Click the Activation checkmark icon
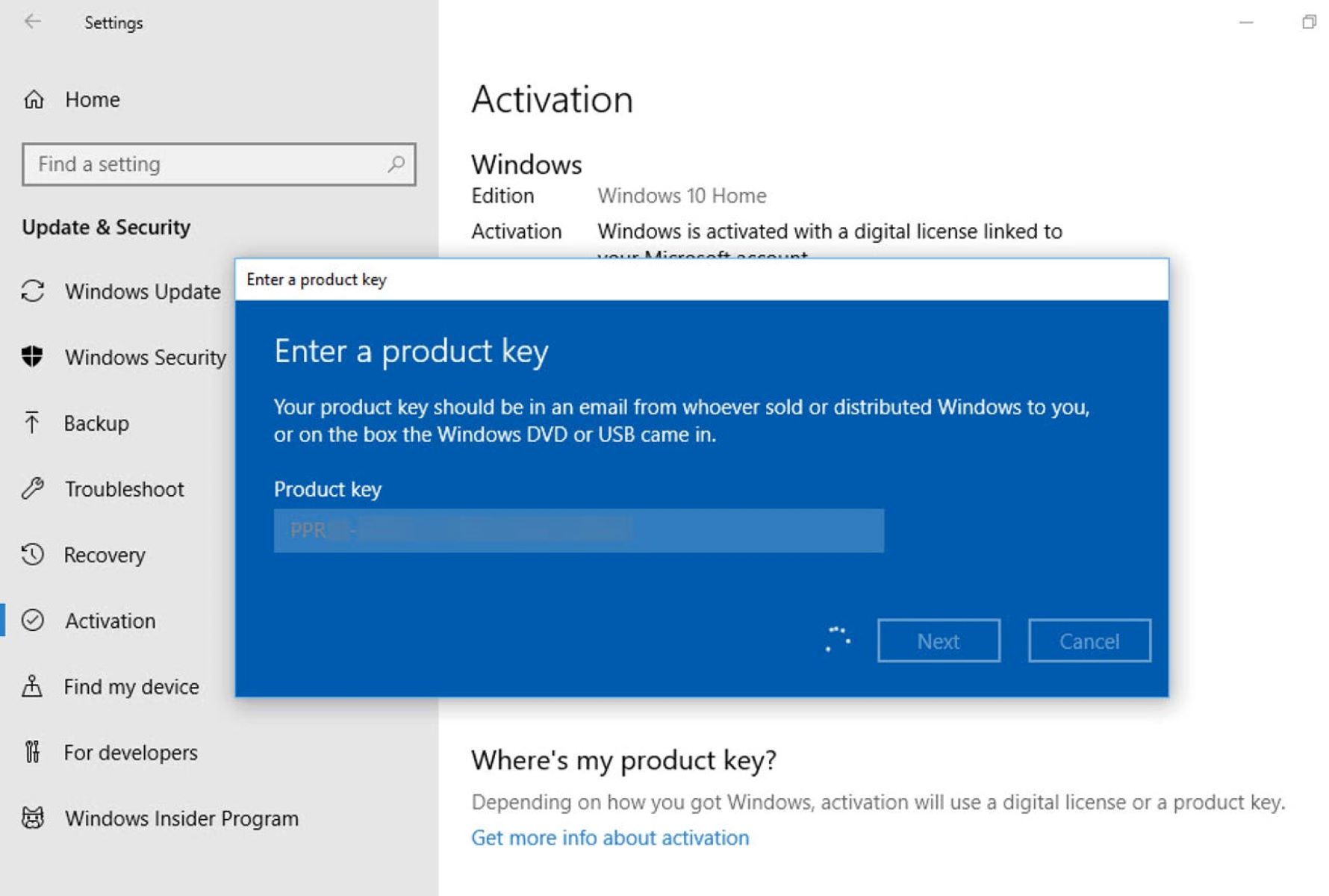 click(x=33, y=620)
